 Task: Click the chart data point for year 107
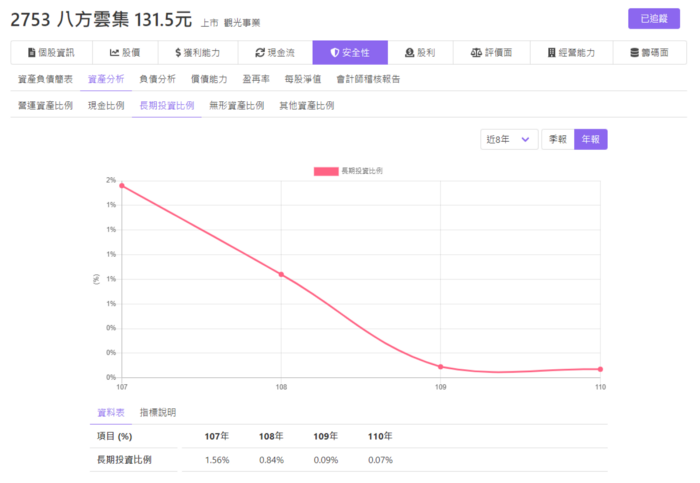[x=122, y=186]
